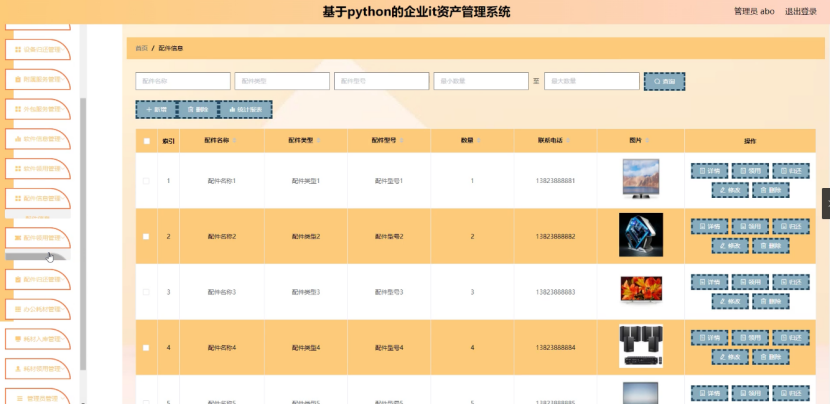
Task: Sort by the 联系电话 column arrows
Action: tap(568, 141)
